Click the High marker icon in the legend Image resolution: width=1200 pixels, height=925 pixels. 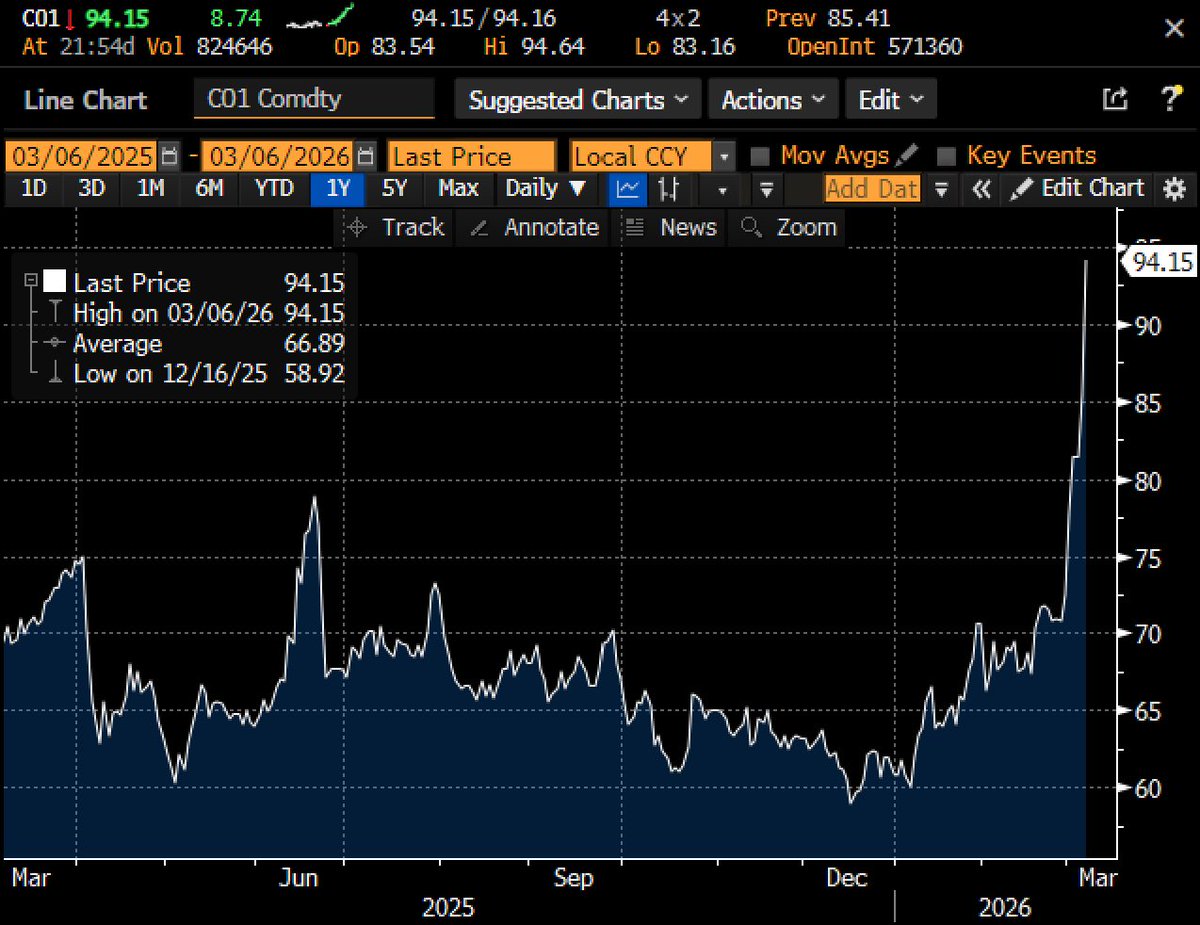click(56, 313)
